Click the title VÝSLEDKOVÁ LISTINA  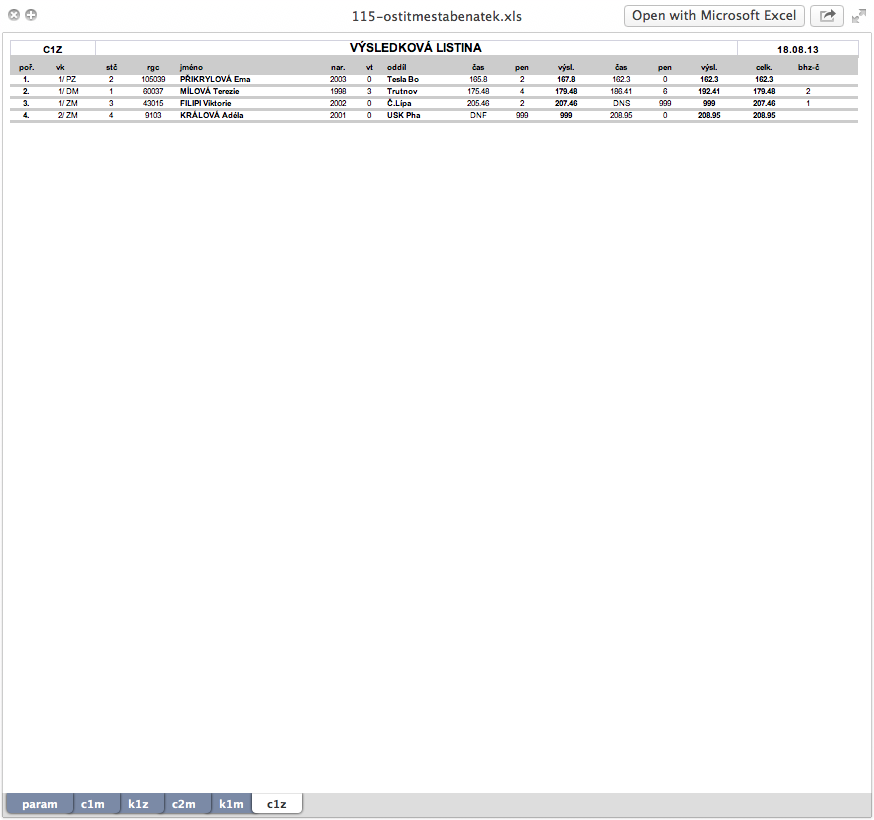pyautogui.click(x=415, y=48)
